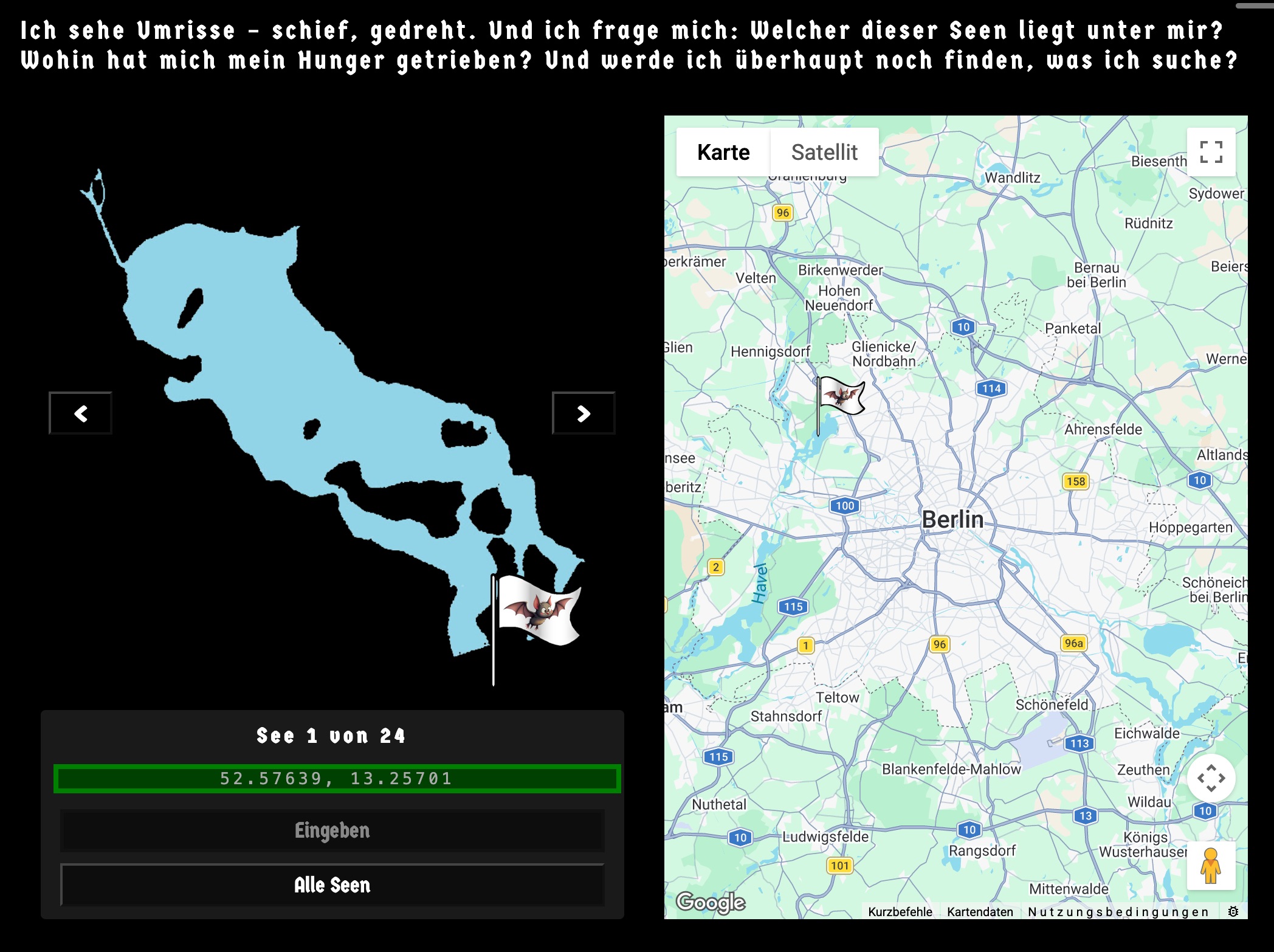Select the Karte map tab
This screenshot has height=952, width=1274.
723,152
